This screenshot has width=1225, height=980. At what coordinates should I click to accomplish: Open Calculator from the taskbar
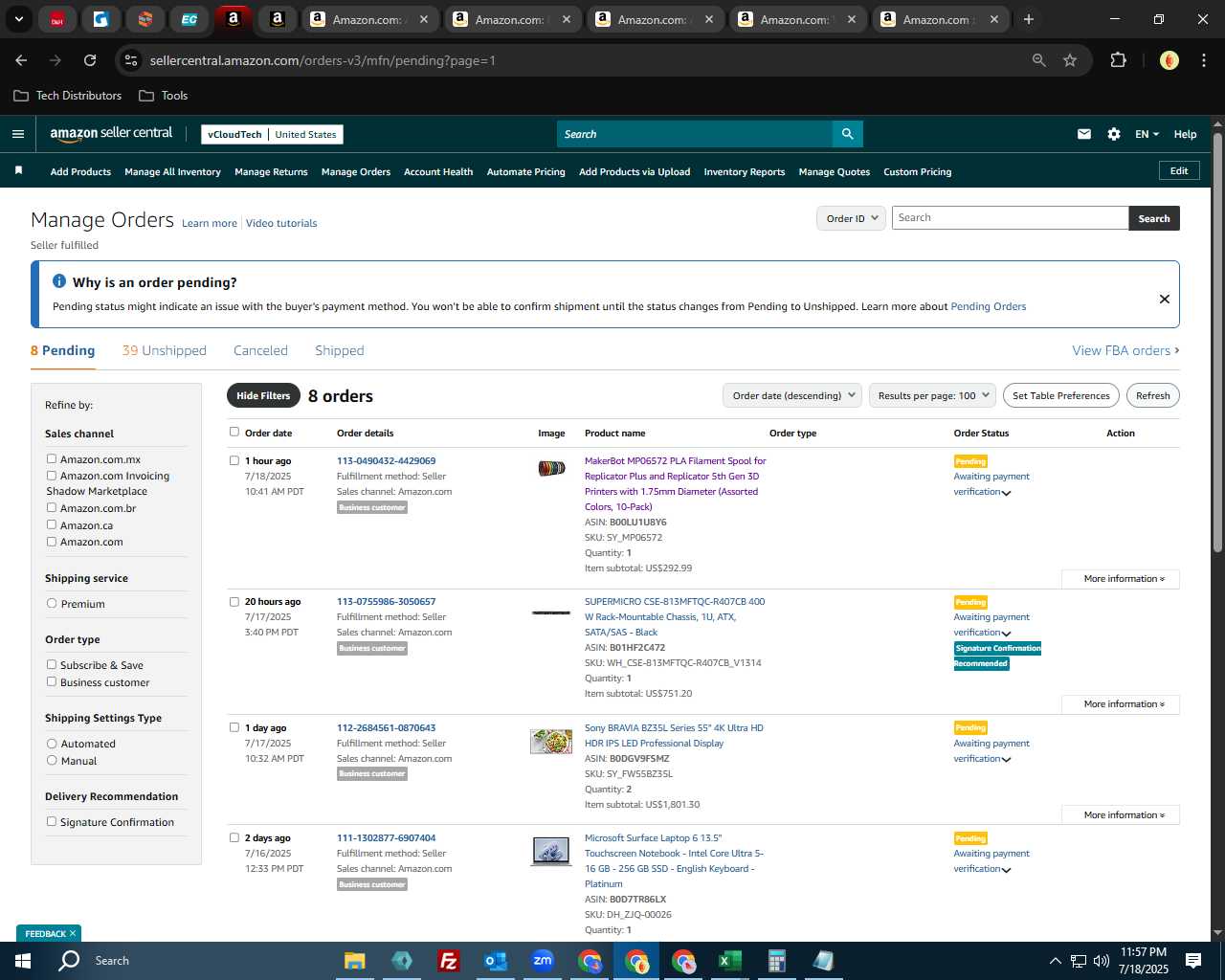776,961
